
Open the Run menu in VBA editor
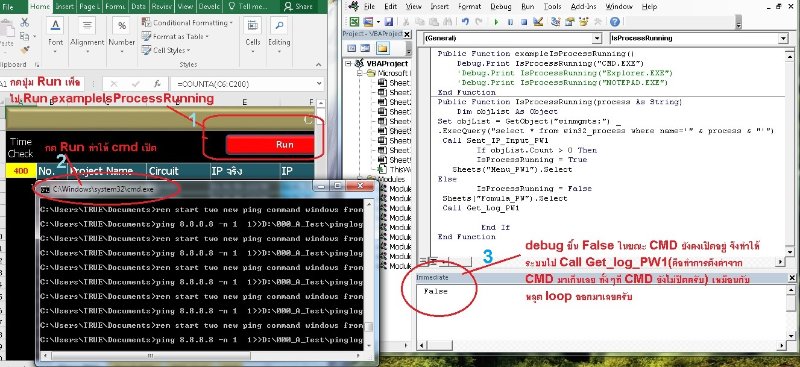click(528, 7)
